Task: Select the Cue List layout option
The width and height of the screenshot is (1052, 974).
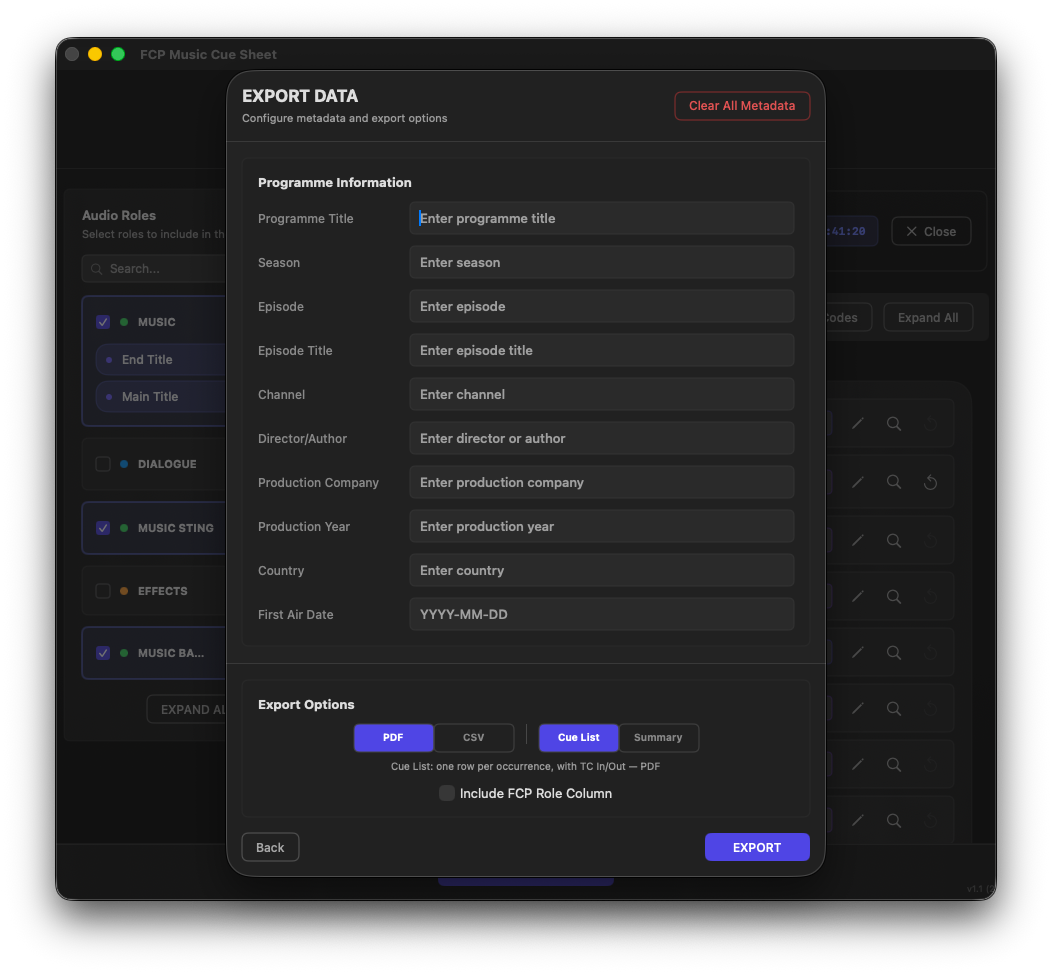Action: click(578, 737)
